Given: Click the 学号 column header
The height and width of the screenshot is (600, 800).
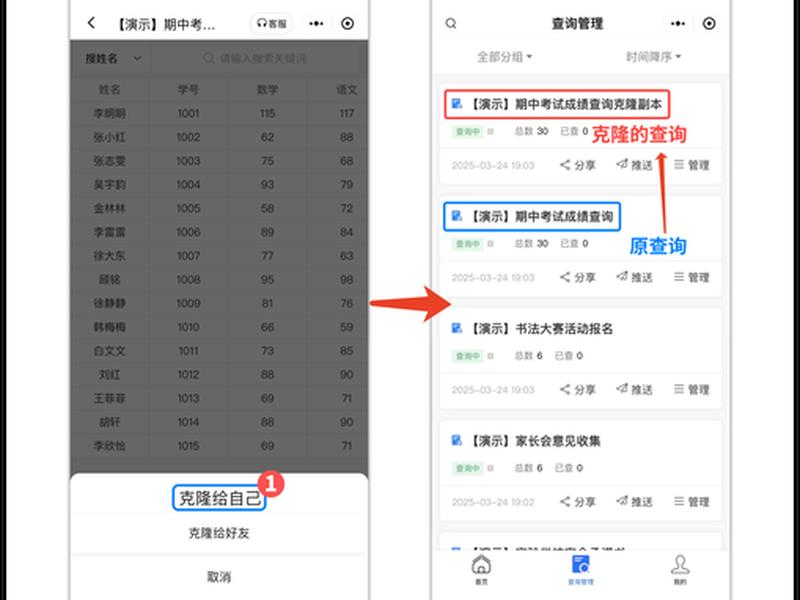Looking at the screenshot, I should [x=188, y=90].
